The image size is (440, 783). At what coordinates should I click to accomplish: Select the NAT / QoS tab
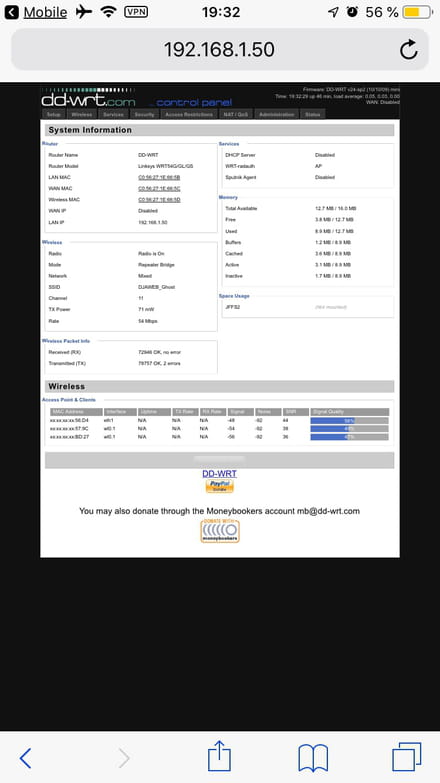click(236, 114)
